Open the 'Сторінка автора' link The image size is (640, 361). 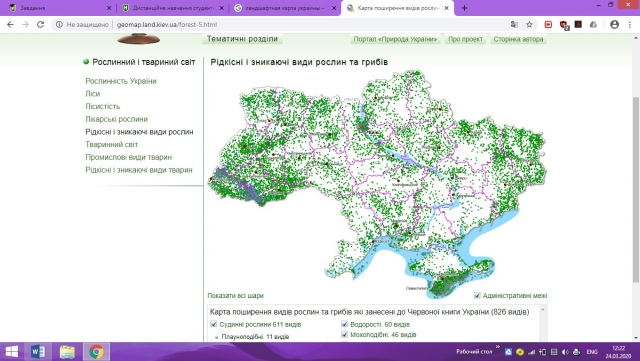click(x=518, y=39)
